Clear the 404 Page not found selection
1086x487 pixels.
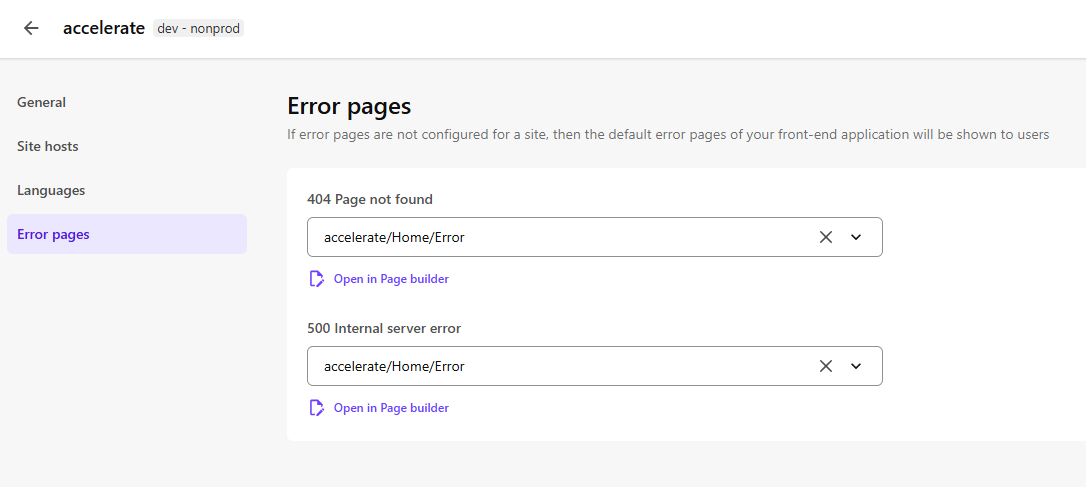[x=825, y=237]
